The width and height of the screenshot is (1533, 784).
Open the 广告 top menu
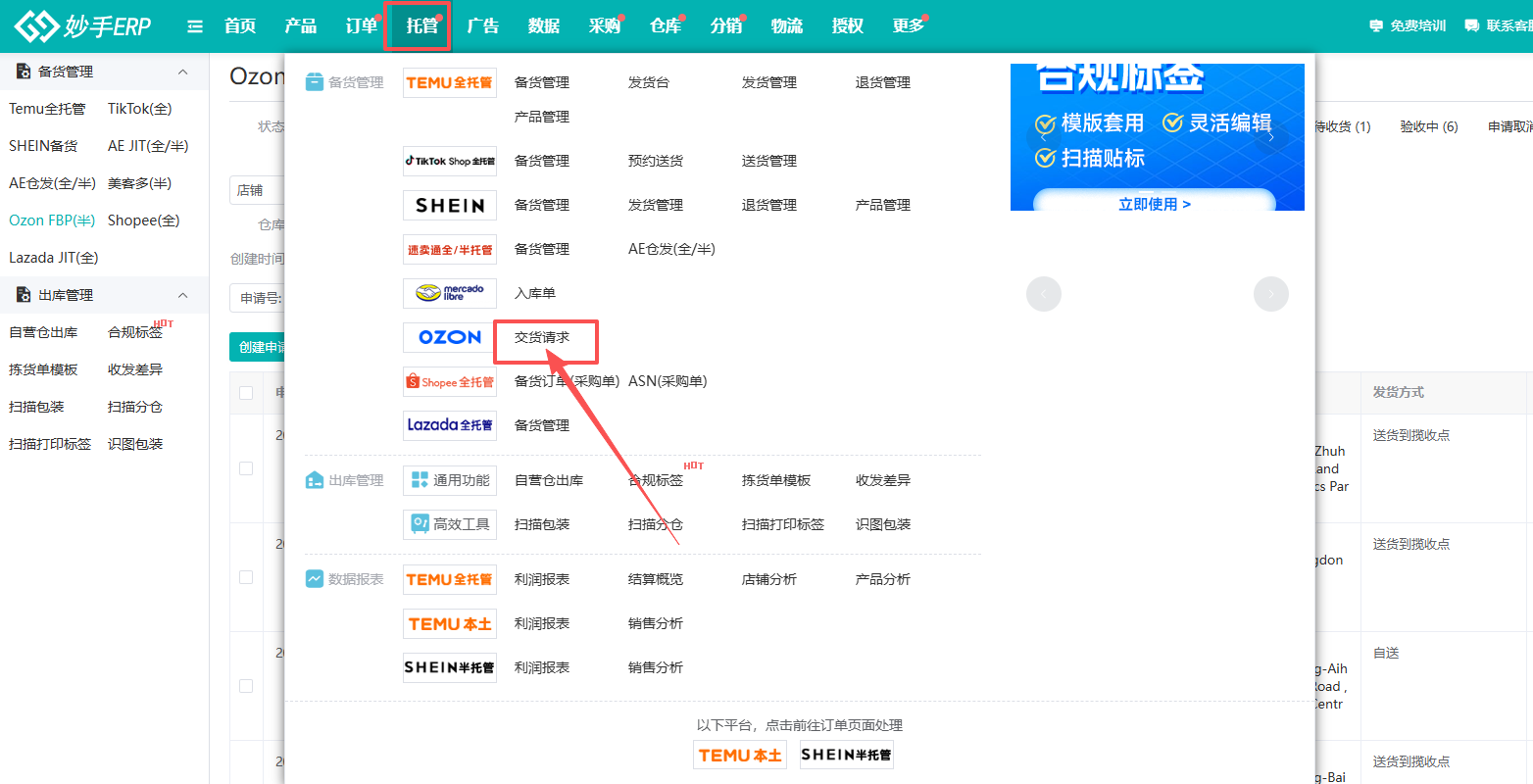[483, 25]
